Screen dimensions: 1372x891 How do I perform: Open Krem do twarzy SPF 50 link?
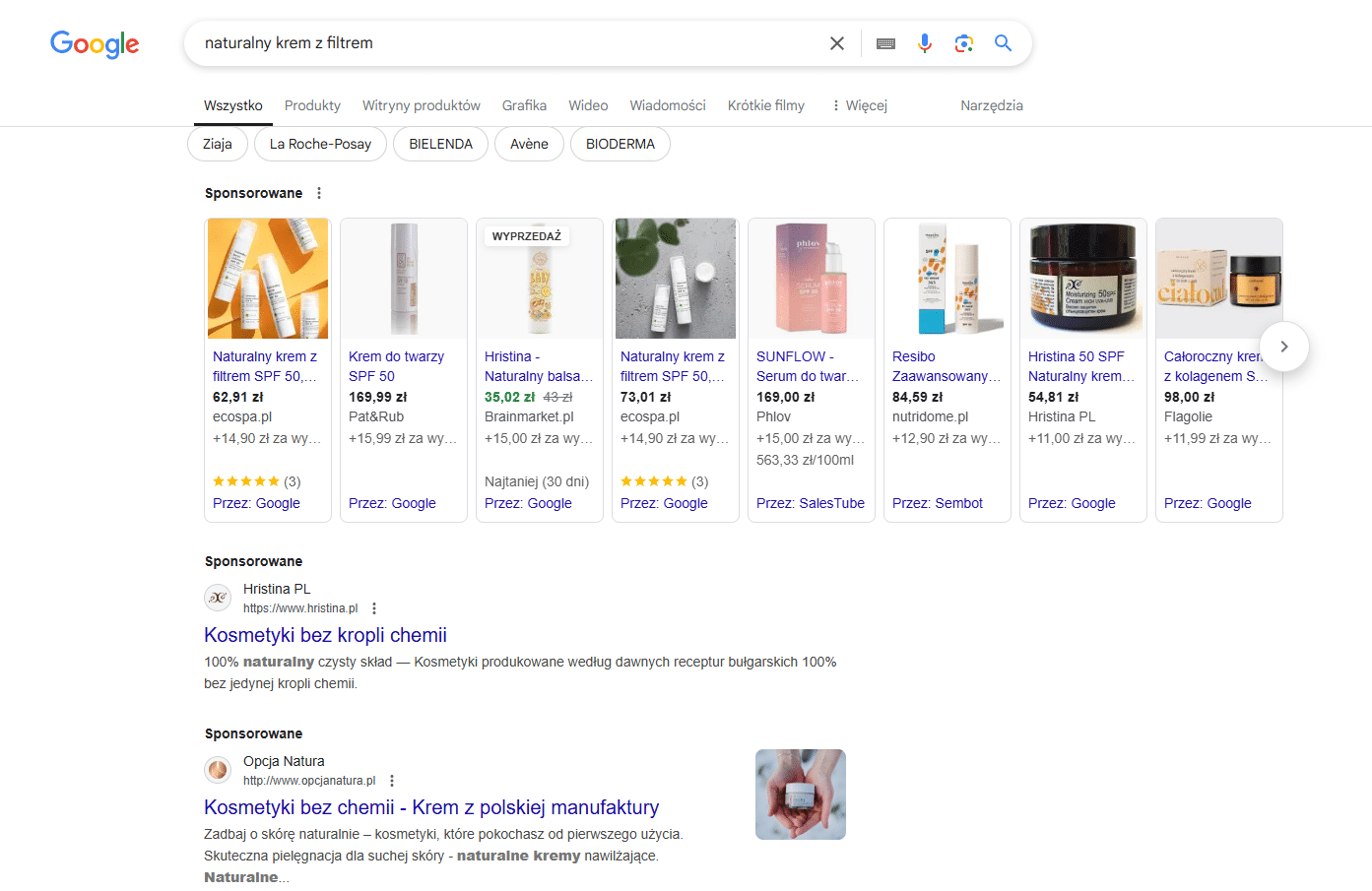(397, 366)
